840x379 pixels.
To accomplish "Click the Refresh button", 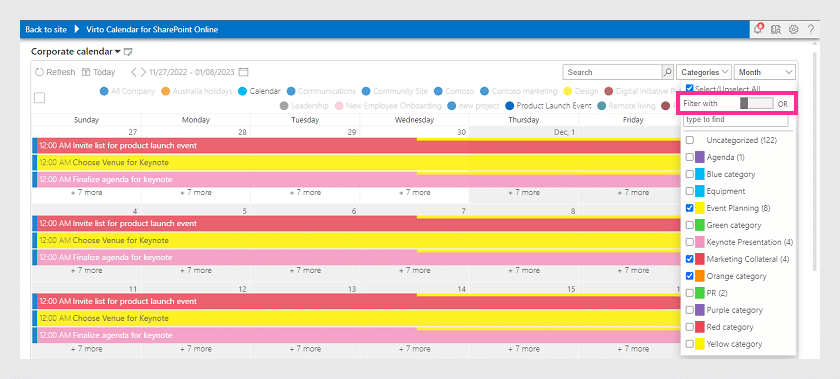I will tap(55, 72).
